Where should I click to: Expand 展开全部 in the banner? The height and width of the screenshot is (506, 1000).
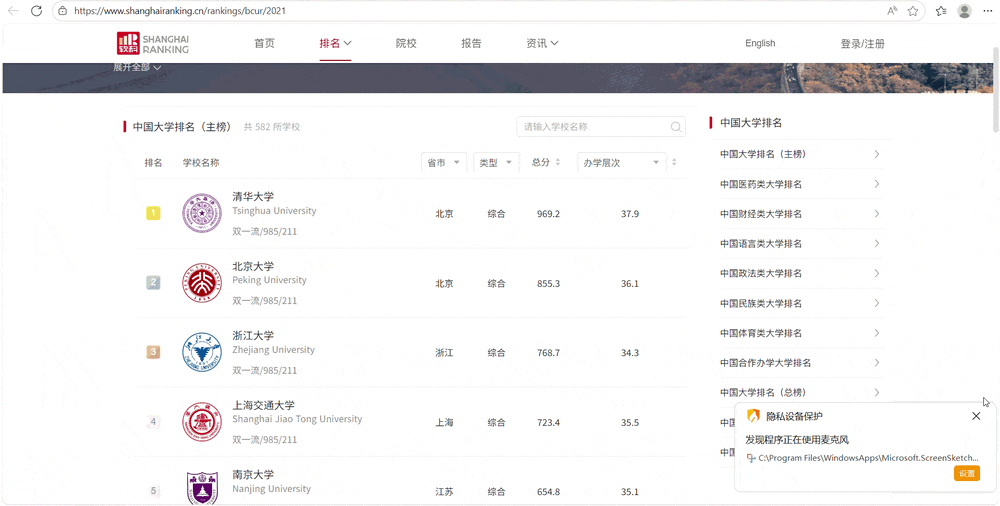(x=137, y=67)
